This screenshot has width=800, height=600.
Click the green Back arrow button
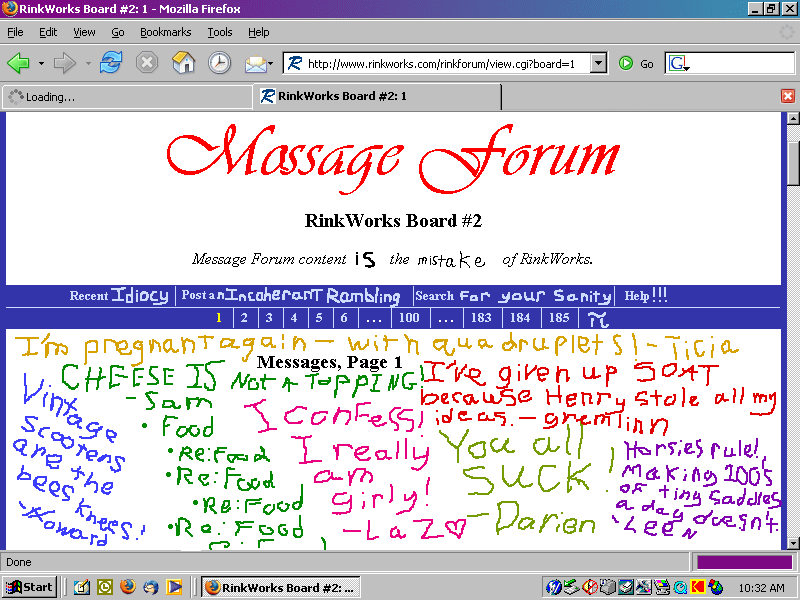18,63
